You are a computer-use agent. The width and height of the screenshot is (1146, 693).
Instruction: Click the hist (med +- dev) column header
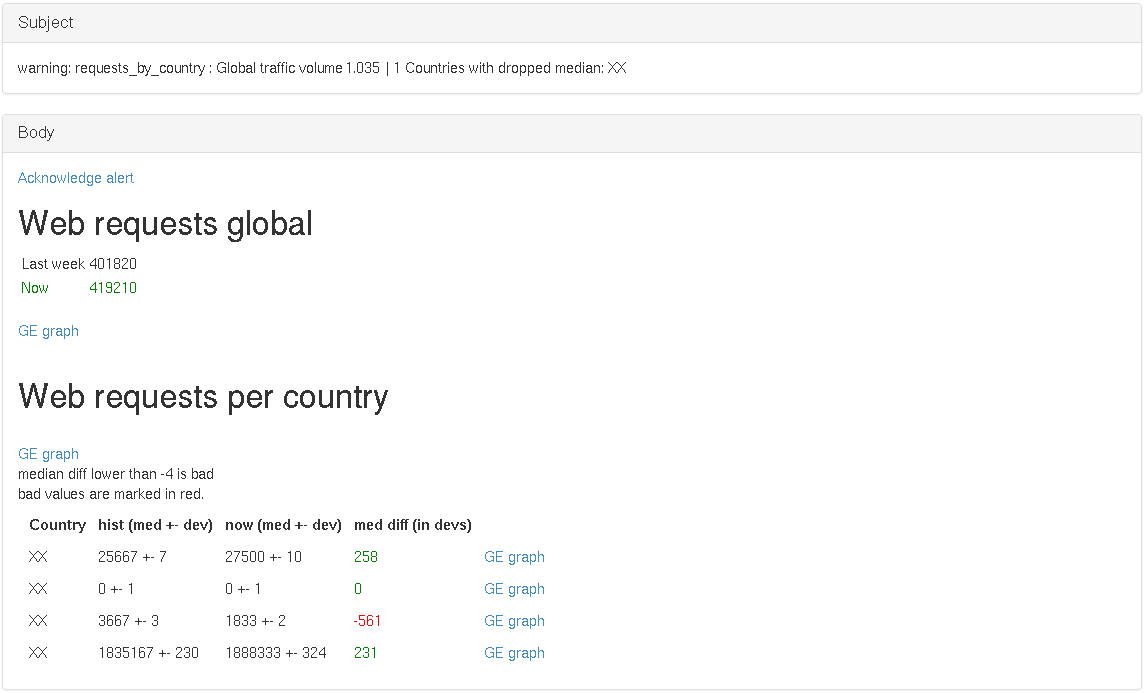pyautogui.click(x=155, y=525)
